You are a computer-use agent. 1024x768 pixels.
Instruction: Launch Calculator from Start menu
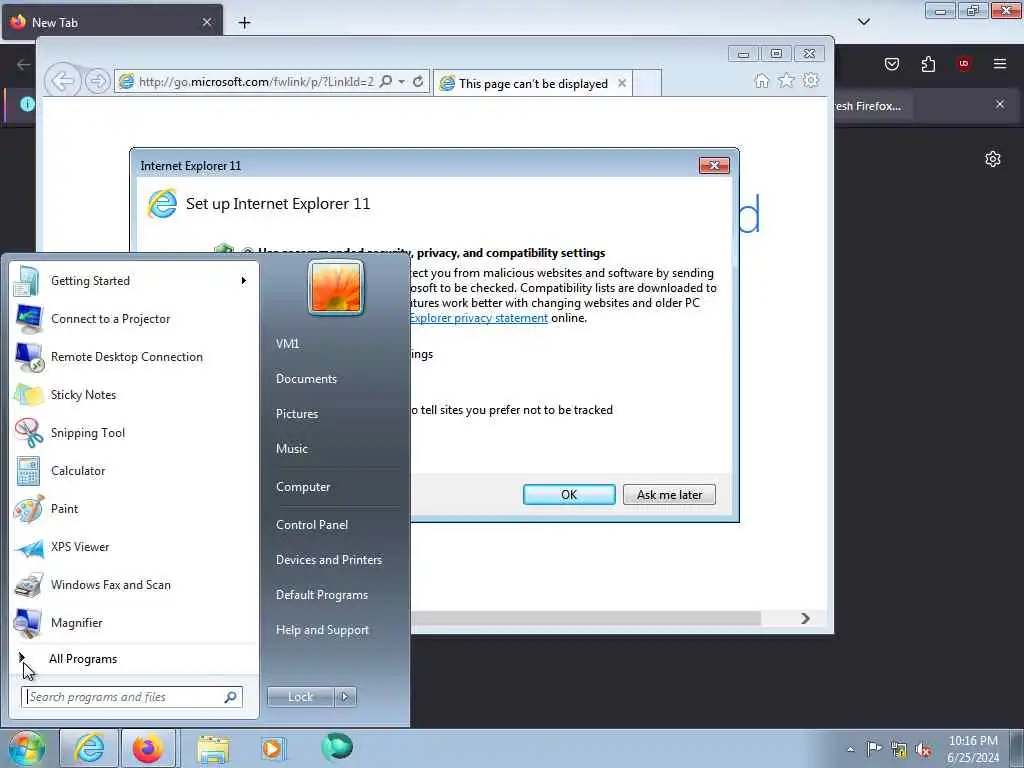pyautogui.click(x=134, y=471)
